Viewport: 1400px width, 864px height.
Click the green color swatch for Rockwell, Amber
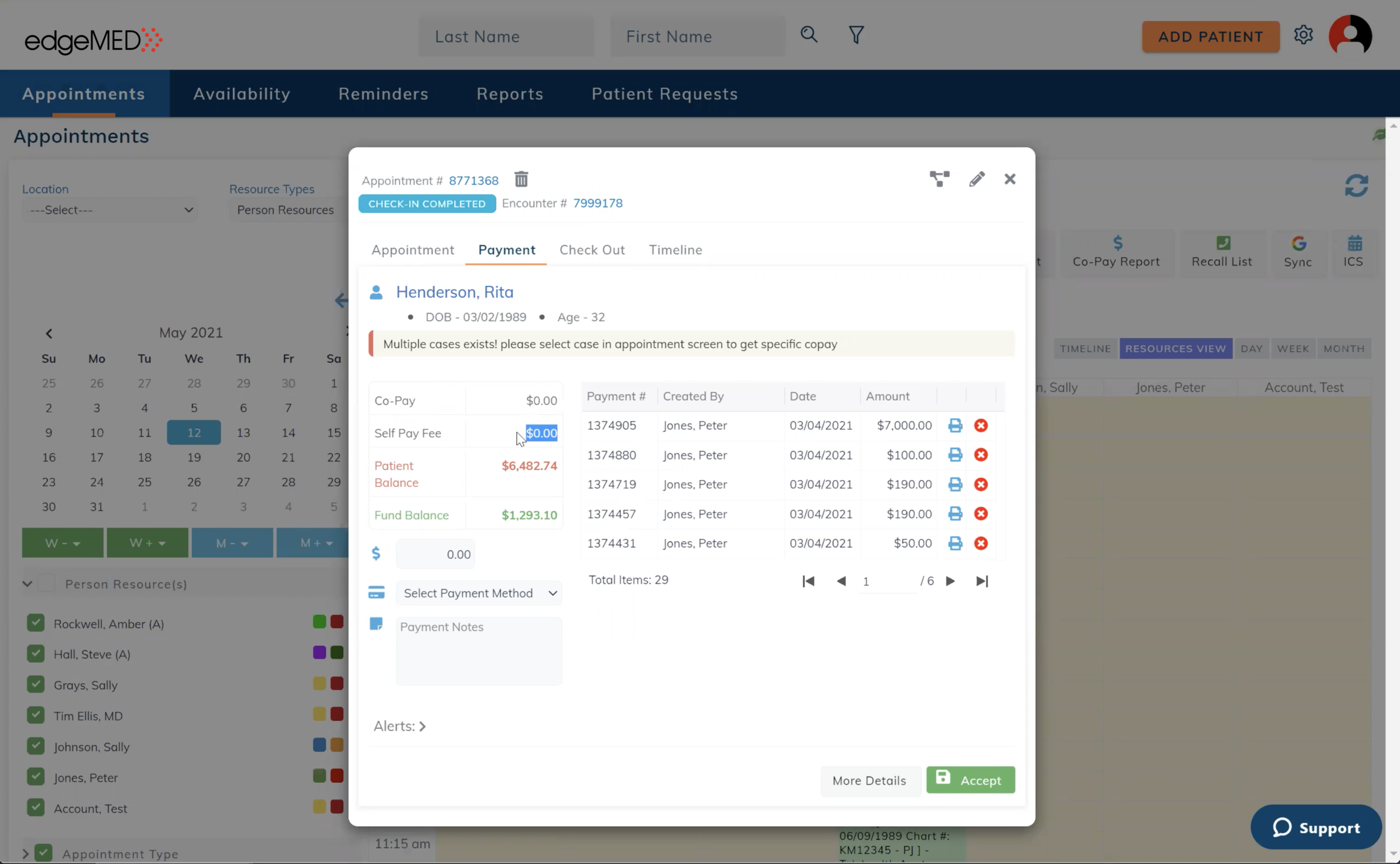(x=319, y=622)
